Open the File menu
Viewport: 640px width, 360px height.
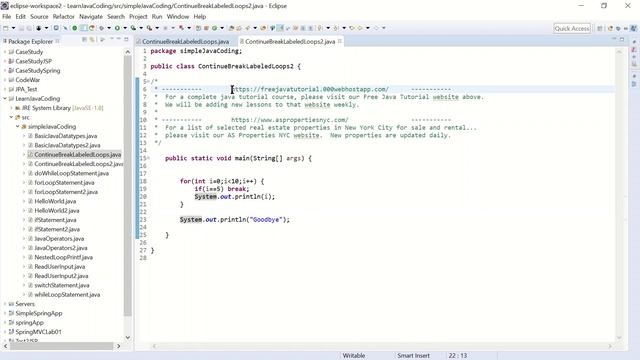(7, 17)
